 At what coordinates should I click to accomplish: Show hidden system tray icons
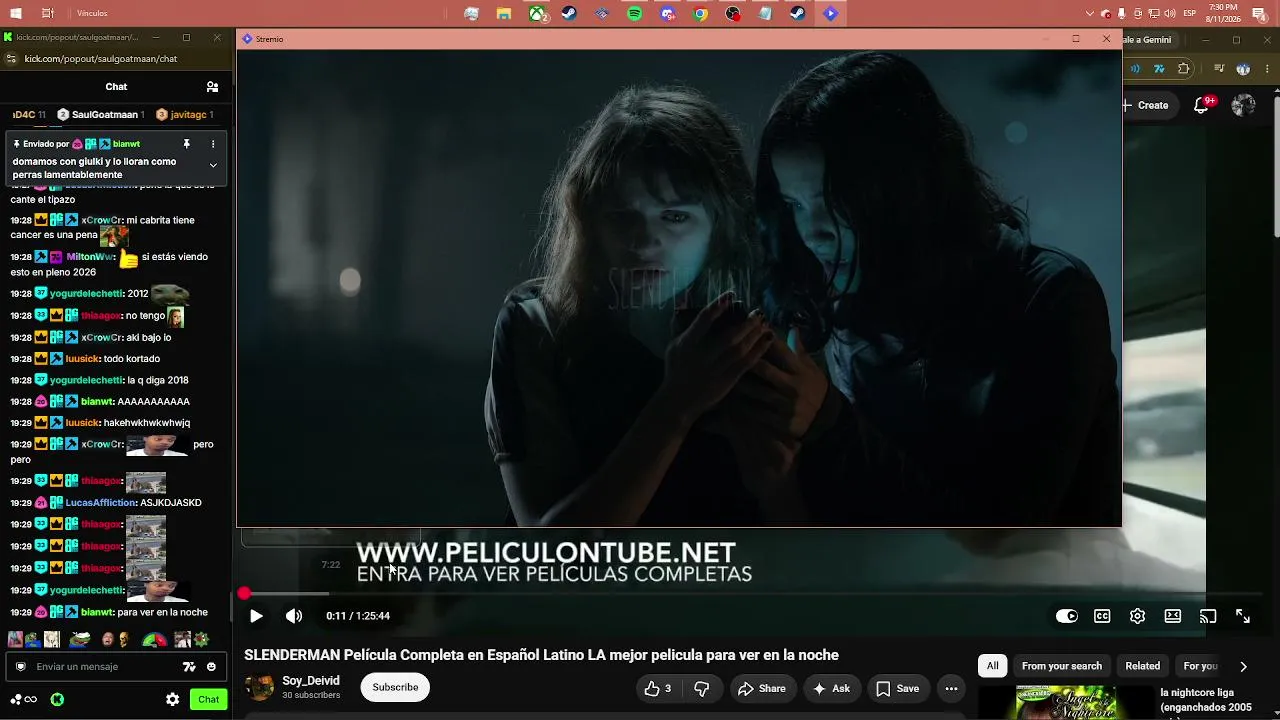(x=1090, y=14)
